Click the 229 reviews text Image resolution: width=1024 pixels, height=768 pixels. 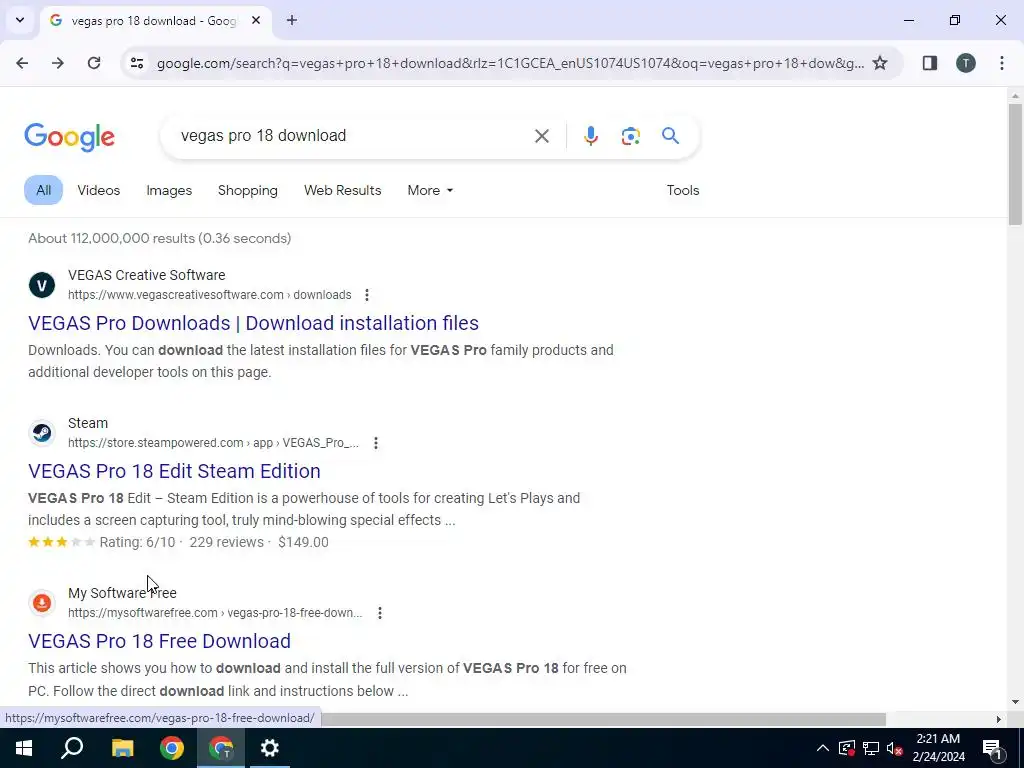226,542
